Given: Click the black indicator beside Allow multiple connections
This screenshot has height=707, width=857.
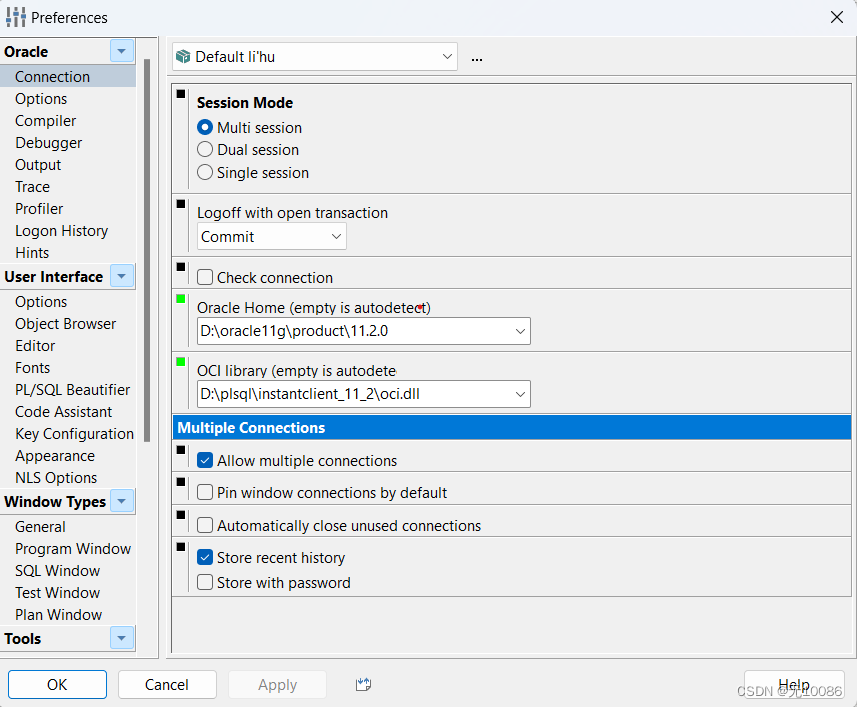Looking at the screenshot, I should pyautogui.click(x=181, y=450).
